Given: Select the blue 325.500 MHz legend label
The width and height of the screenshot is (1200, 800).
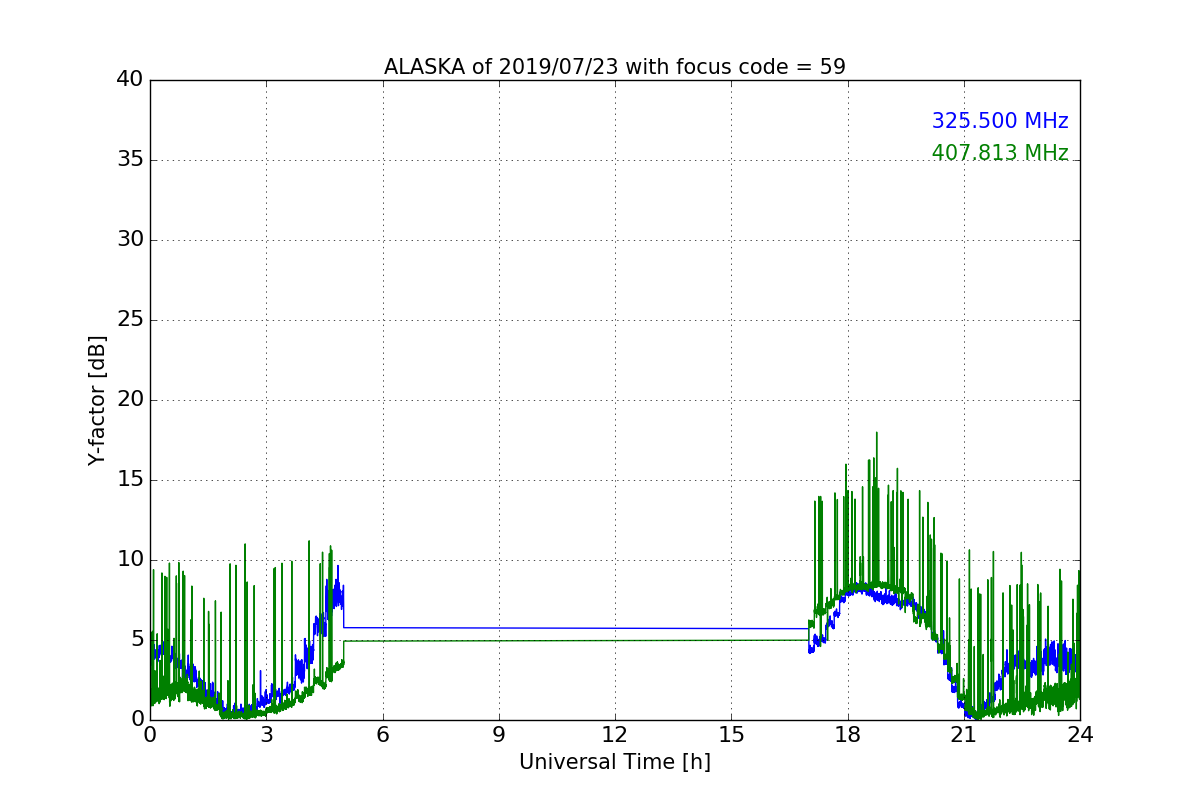Looking at the screenshot, I should (x=1000, y=121).
